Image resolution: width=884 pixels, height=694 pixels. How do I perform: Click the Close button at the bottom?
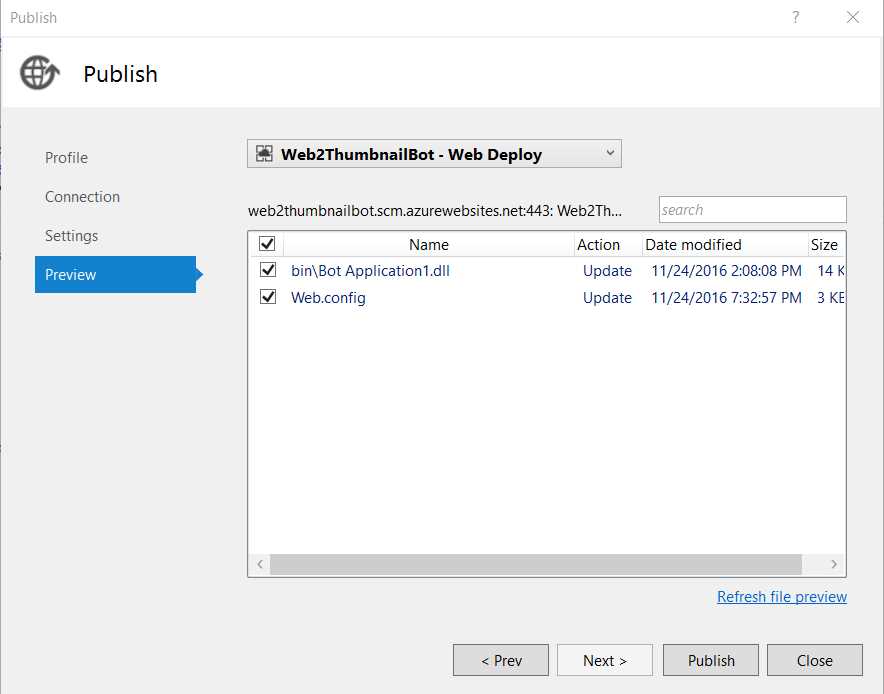point(815,660)
